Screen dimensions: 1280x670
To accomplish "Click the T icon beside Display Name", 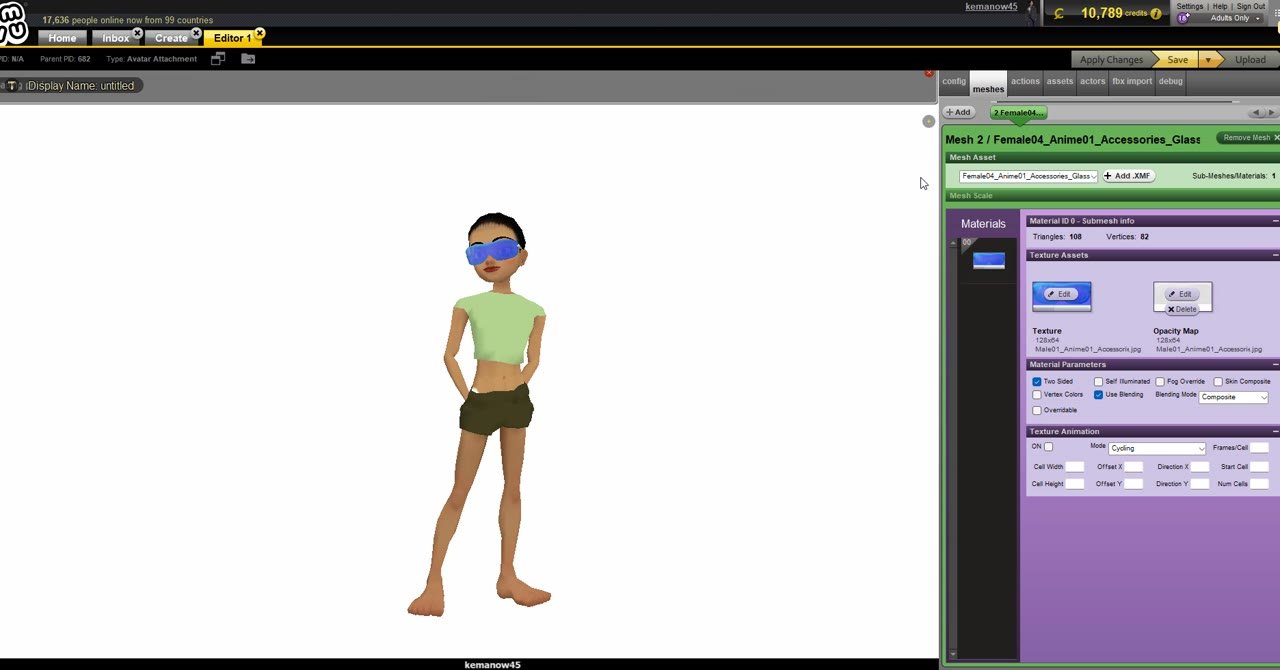I will 12,86.
